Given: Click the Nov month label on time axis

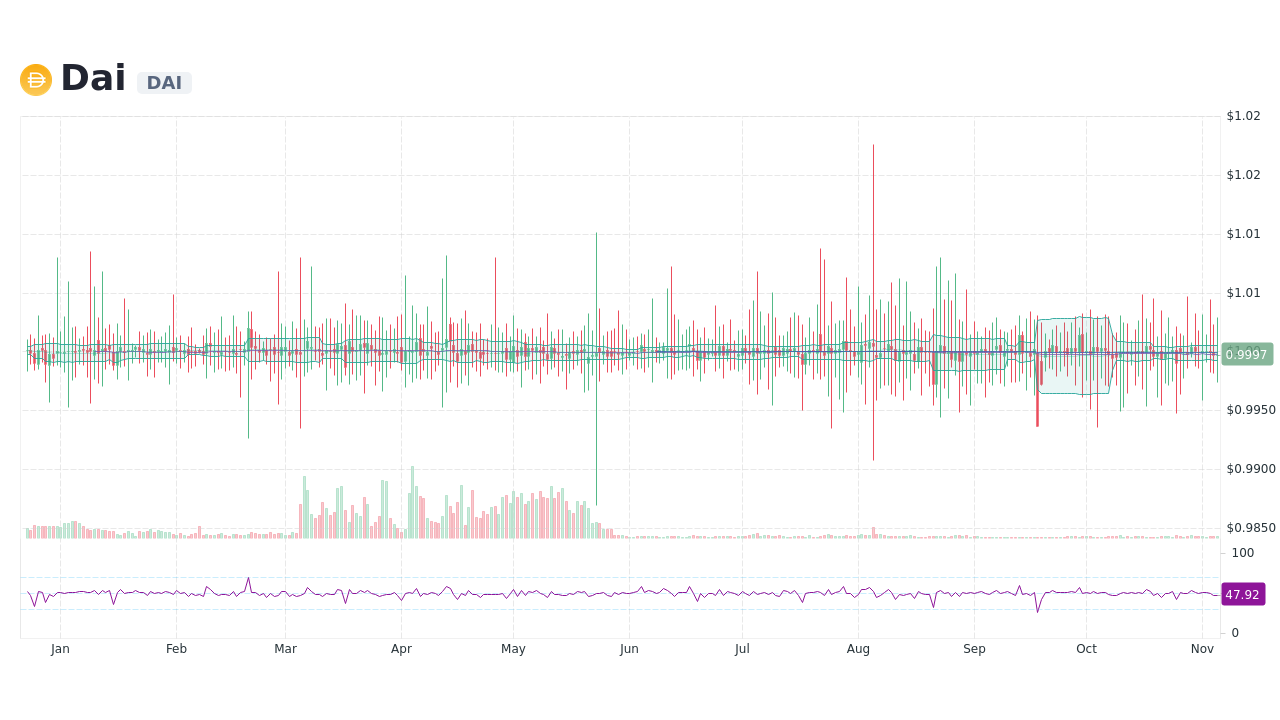Looking at the screenshot, I should [x=1202, y=649].
